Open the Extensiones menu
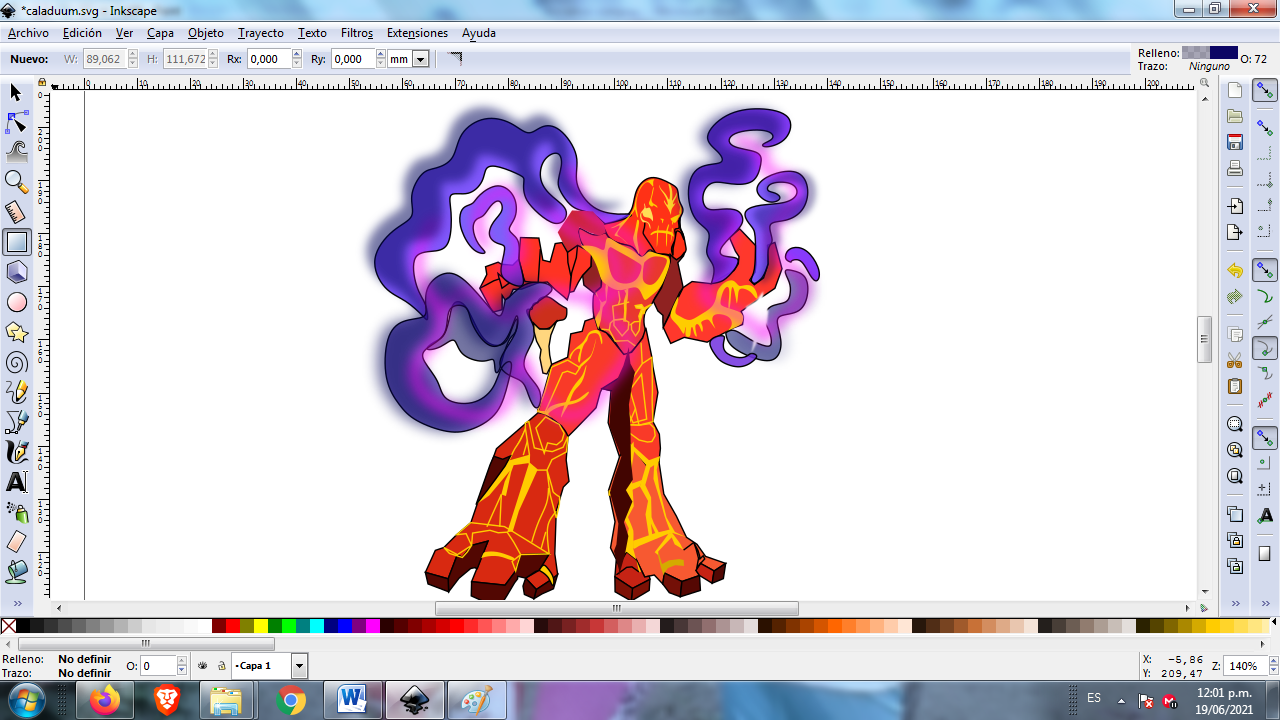Screen dimensions: 1280x720 (417, 33)
